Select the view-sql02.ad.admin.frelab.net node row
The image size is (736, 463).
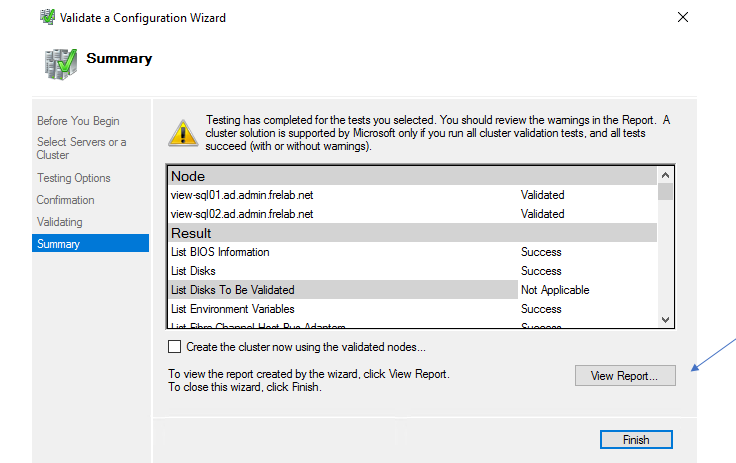click(242, 214)
